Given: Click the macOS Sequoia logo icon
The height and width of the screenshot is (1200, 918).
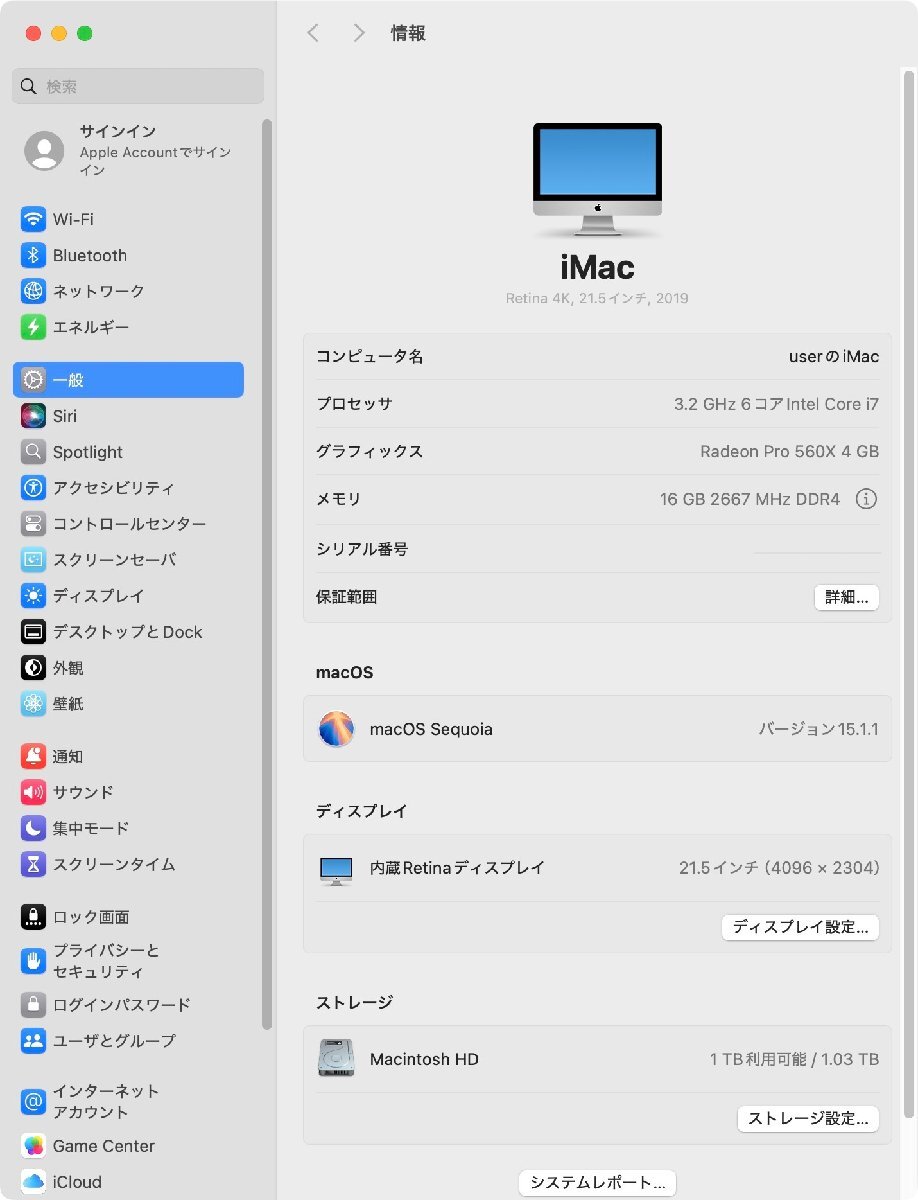Looking at the screenshot, I should click(x=336, y=729).
